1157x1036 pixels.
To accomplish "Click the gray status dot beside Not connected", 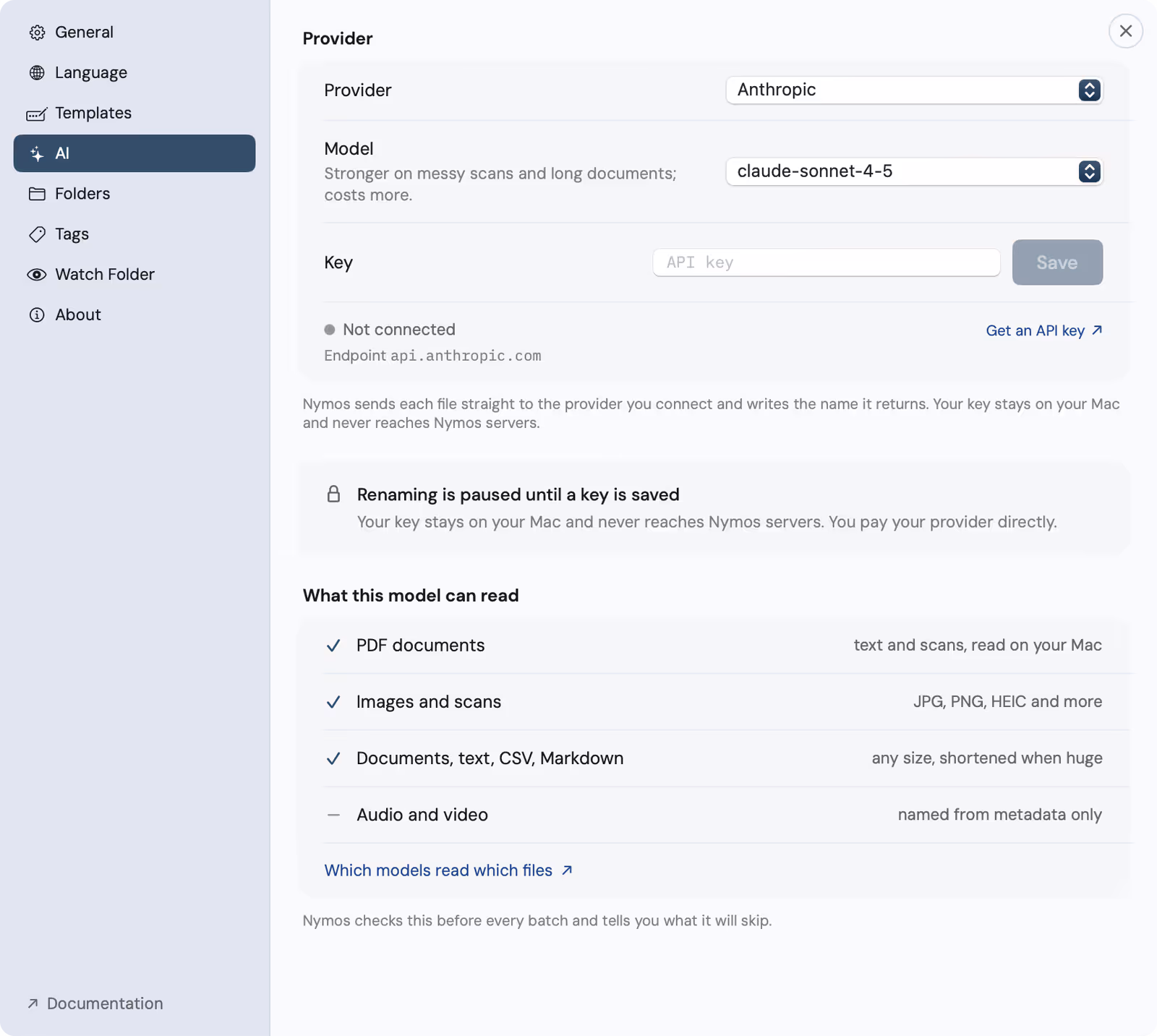I will [330, 330].
